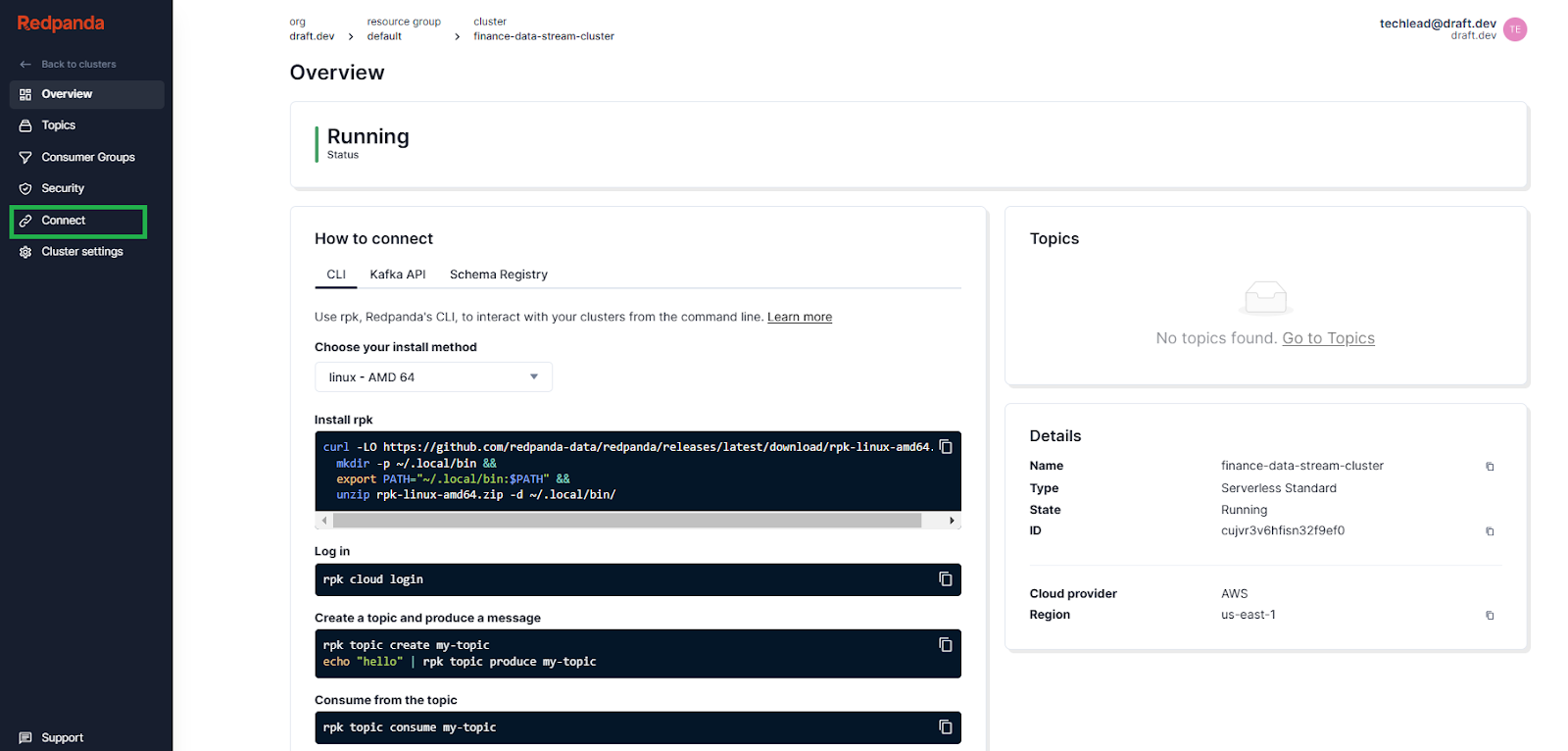The height and width of the screenshot is (751, 1568).
Task: Open the install method dropdown
Action: (433, 377)
